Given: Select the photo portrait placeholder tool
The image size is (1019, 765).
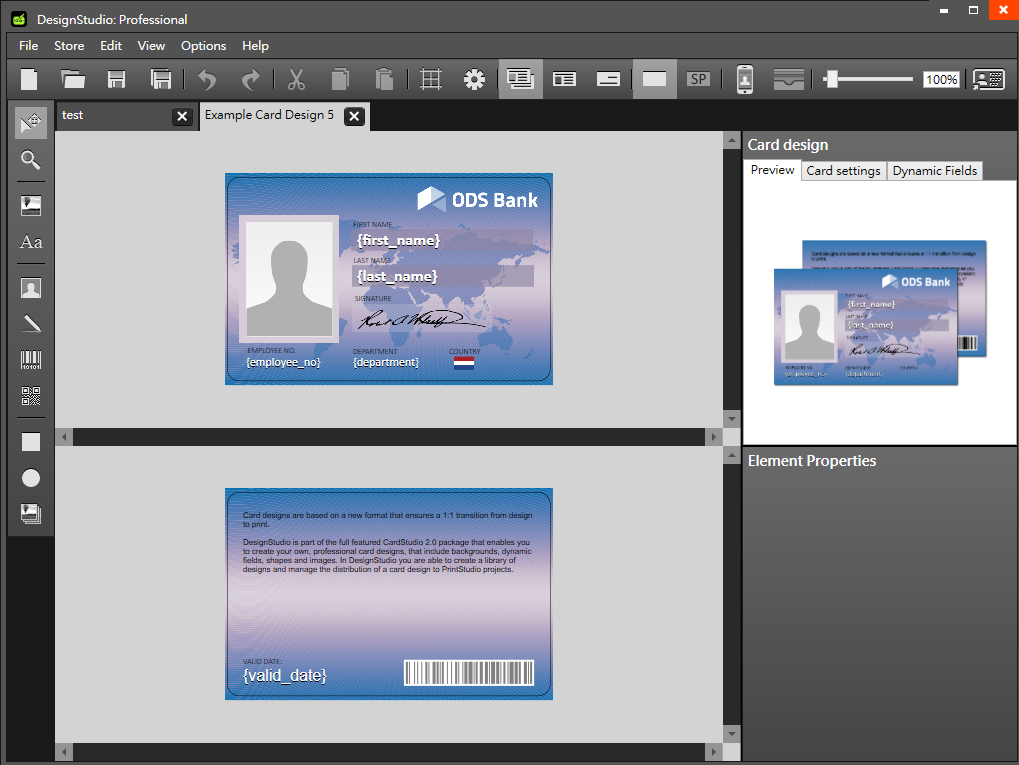Looking at the screenshot, I should pos(31,288).
